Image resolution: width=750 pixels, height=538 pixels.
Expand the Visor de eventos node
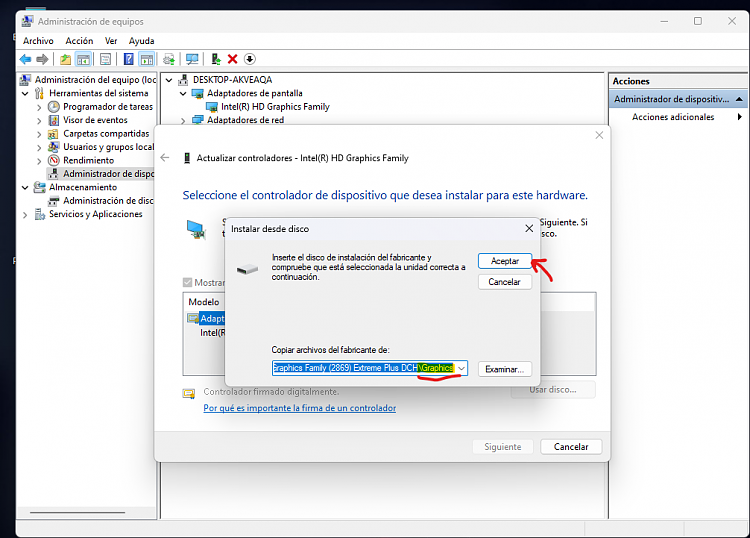pyautogui.click(x=39, y=121)
